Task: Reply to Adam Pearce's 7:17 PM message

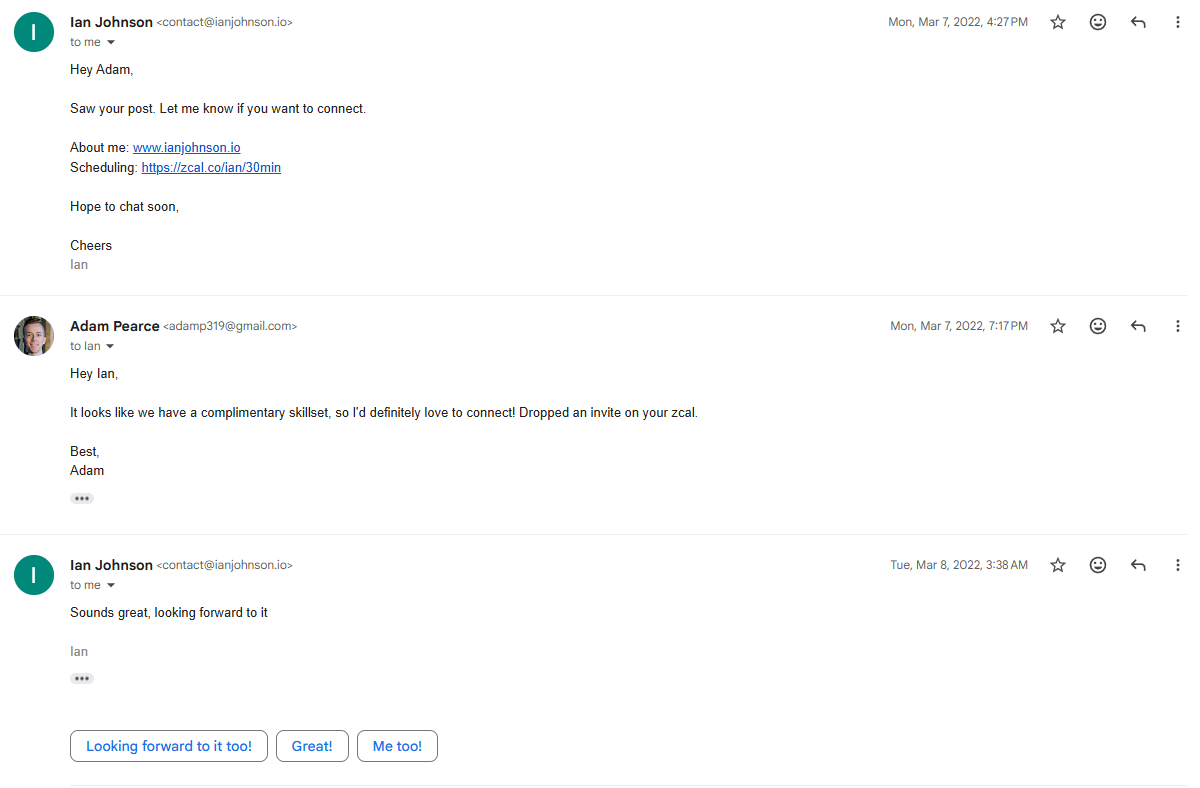Action: 1138,326
